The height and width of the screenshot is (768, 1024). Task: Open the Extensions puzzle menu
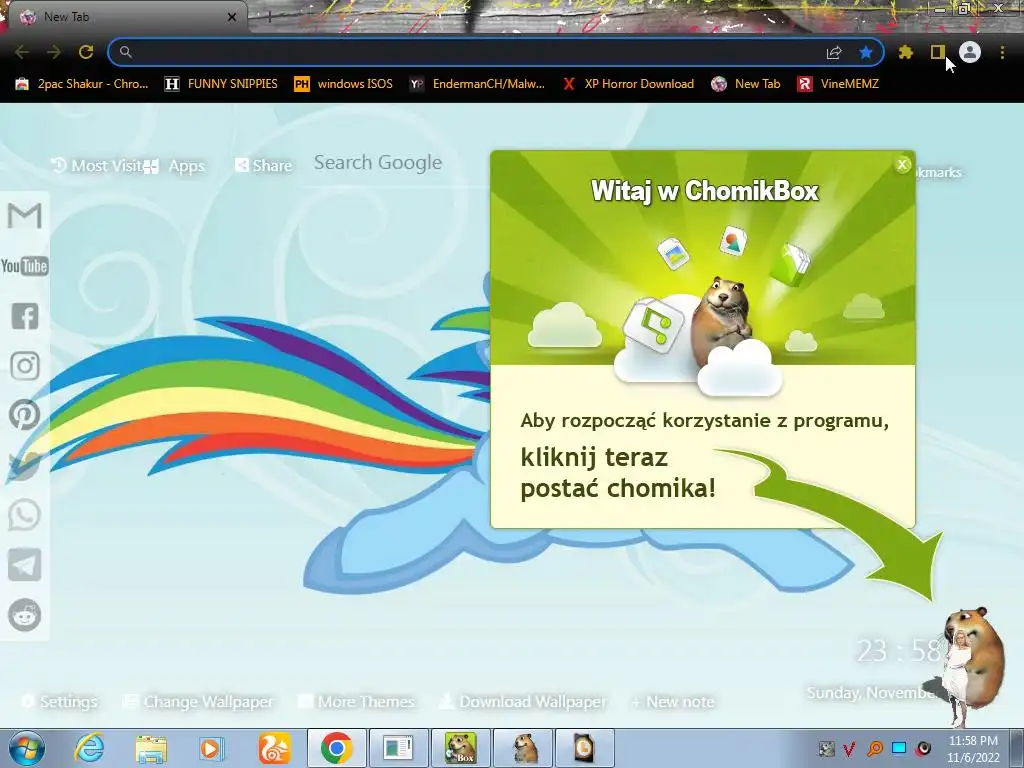point(906,52)
